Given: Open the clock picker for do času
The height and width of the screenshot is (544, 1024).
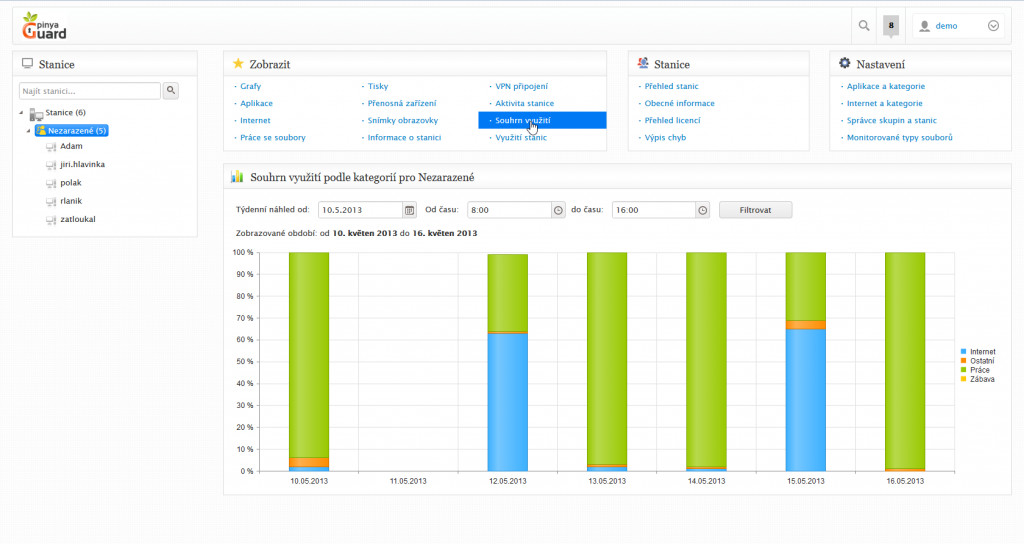Looking at the screenshot, I should [703, 210].
